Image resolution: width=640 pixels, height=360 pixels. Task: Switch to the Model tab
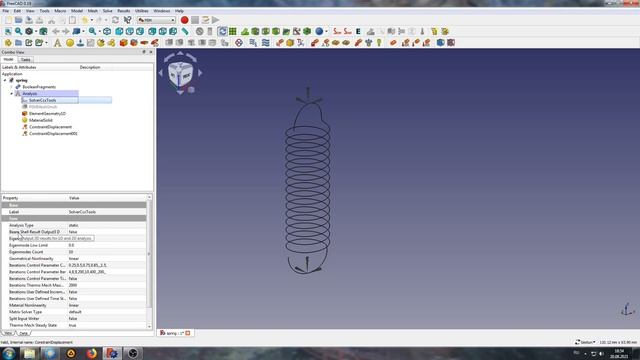tap(8, 60)
